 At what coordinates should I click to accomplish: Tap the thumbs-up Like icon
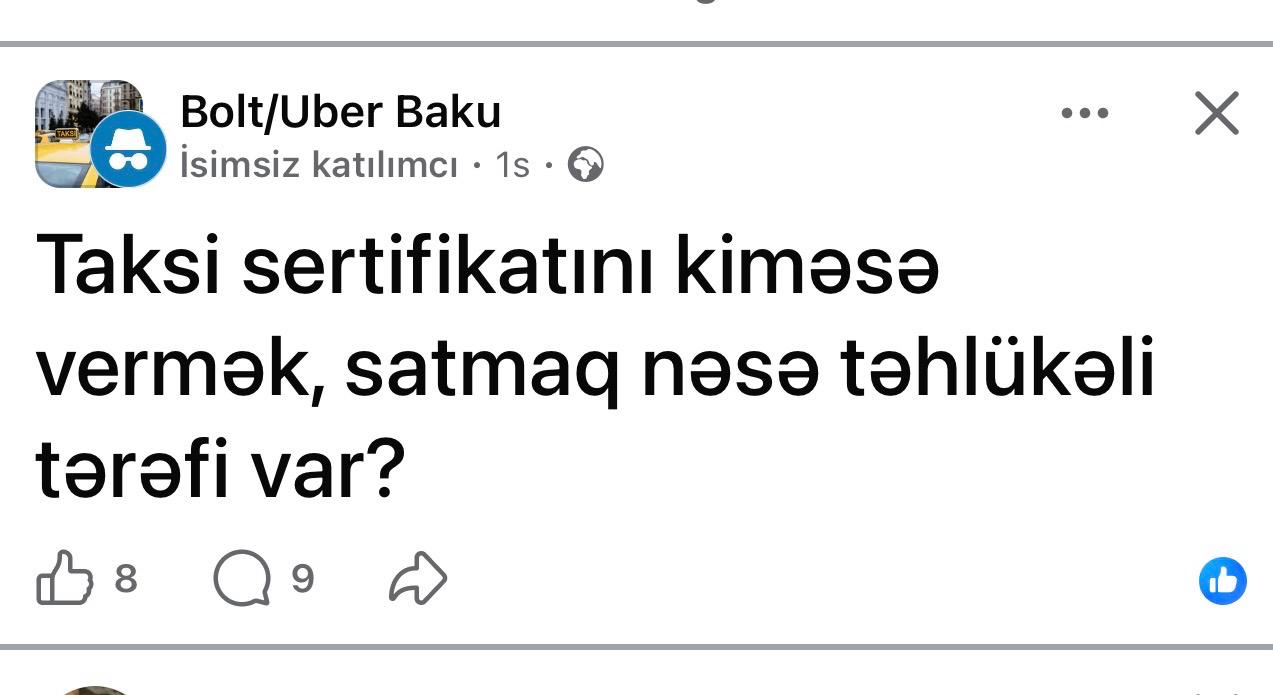[64, 578]
